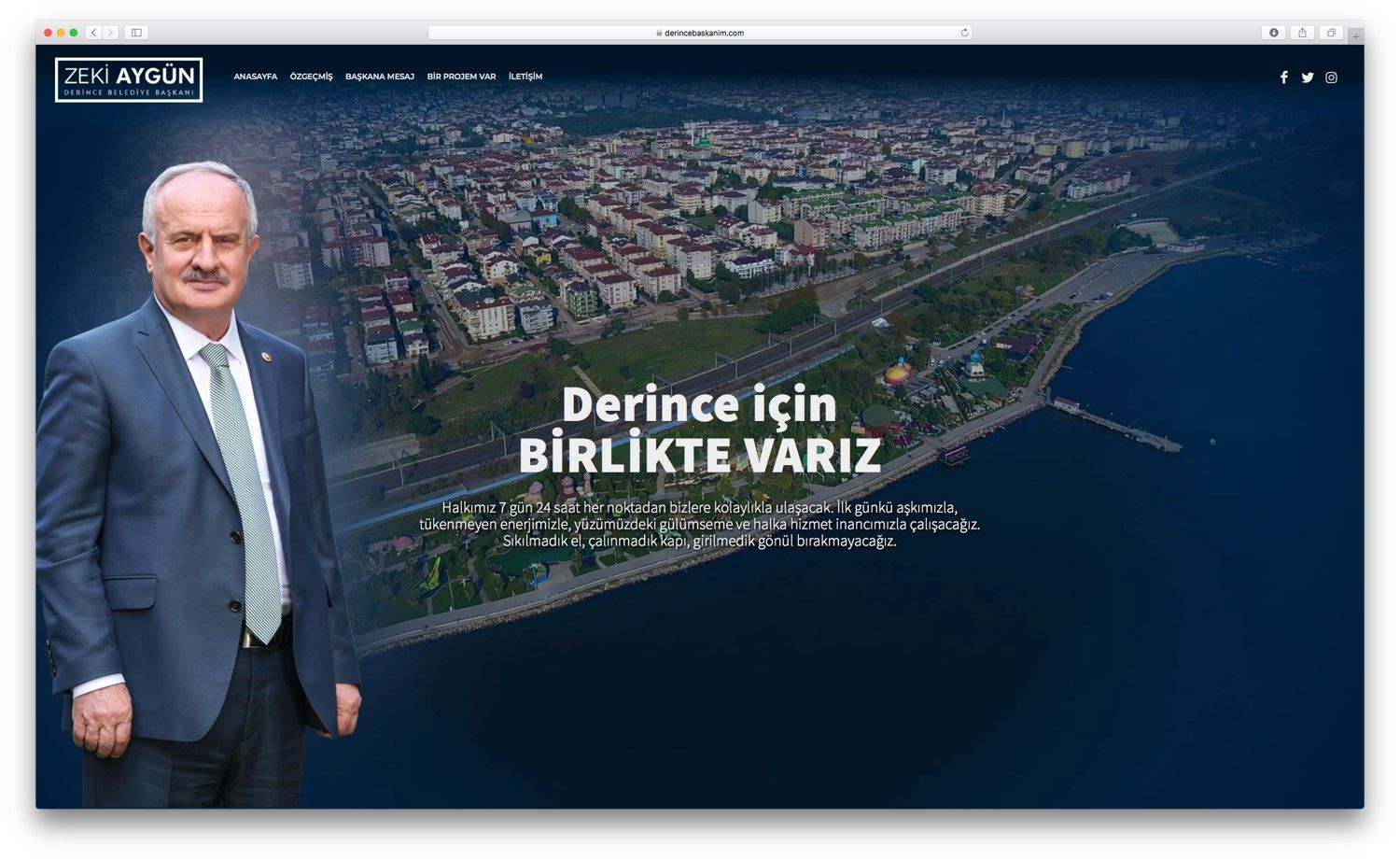1400x860 pixels.
Task: Navigate to the İLETİŞİM page
Action: (x=525, y=77)
